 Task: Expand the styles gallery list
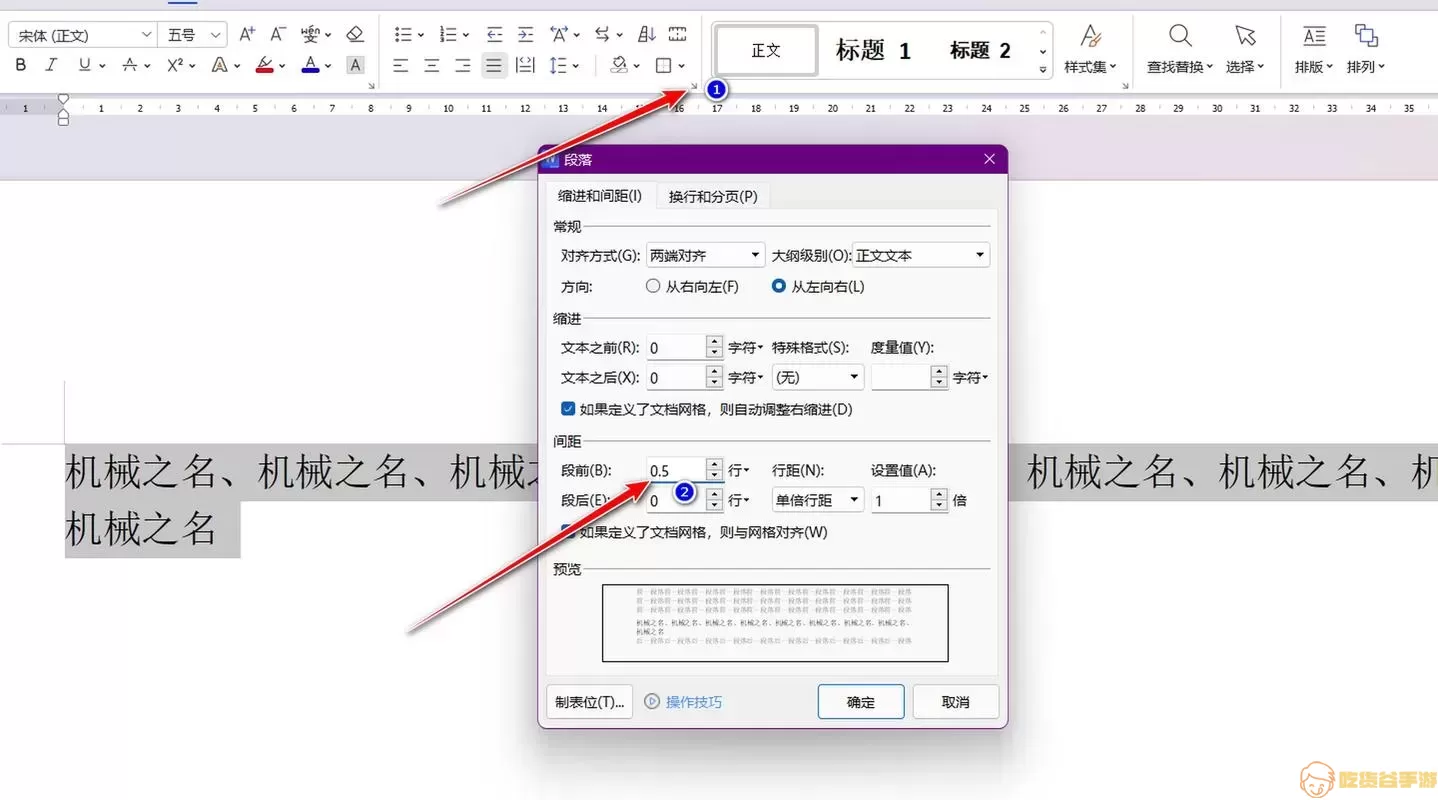1043,70
